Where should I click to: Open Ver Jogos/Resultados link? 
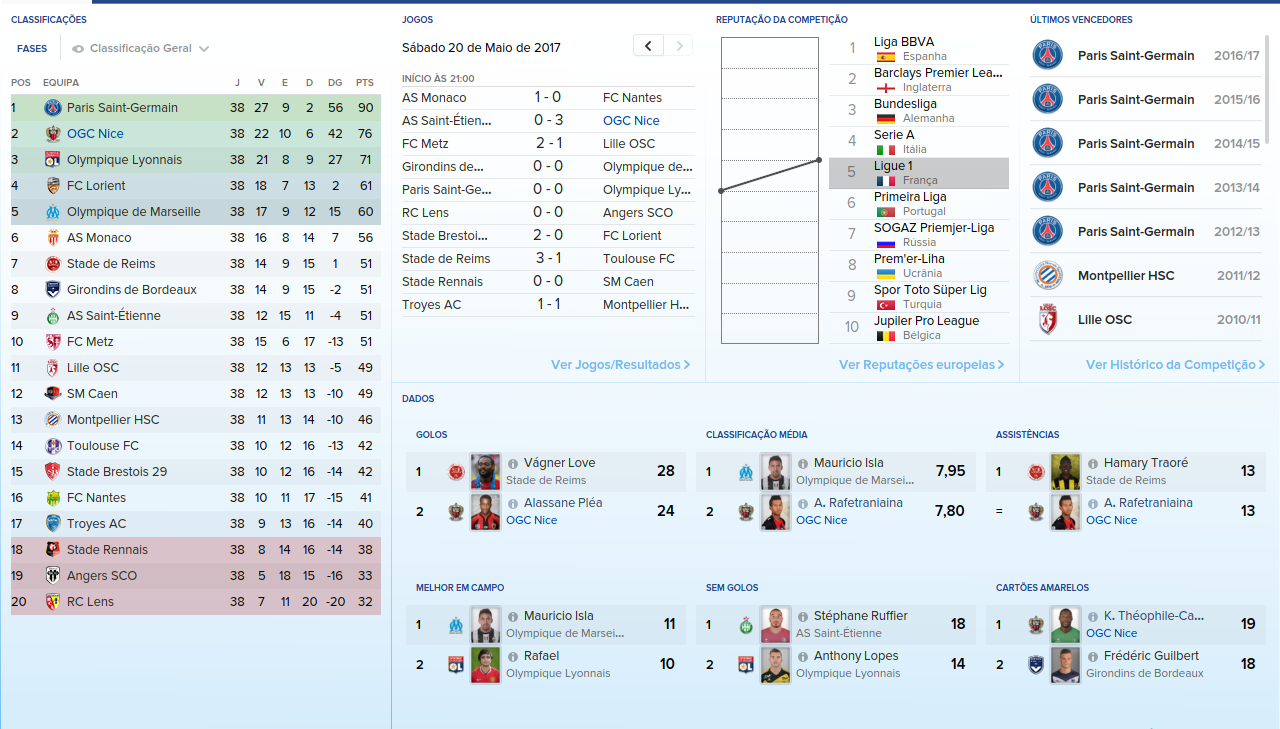(620, 365)
